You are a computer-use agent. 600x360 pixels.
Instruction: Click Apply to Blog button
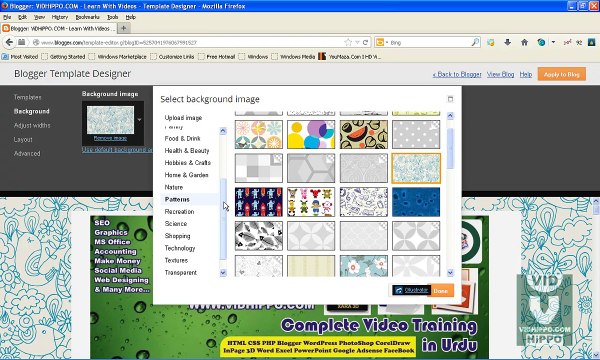click(561, 74)
